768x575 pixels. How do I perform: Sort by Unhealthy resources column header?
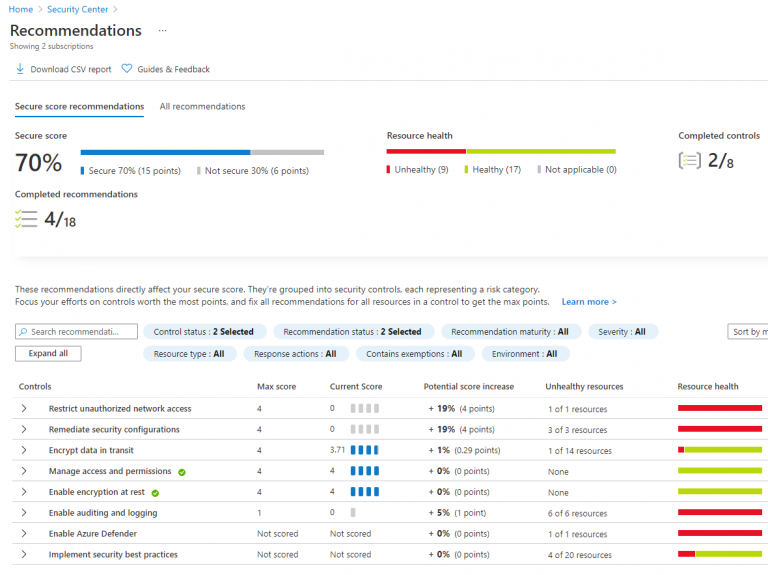(584, 386)
